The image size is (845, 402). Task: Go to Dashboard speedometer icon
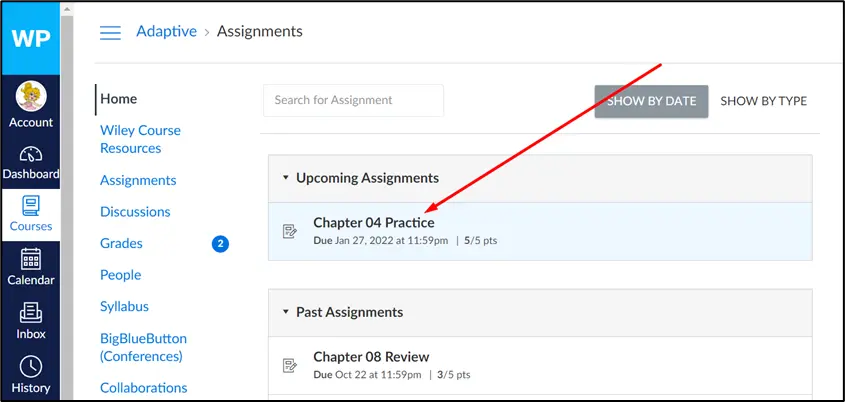tap(31, 155)
